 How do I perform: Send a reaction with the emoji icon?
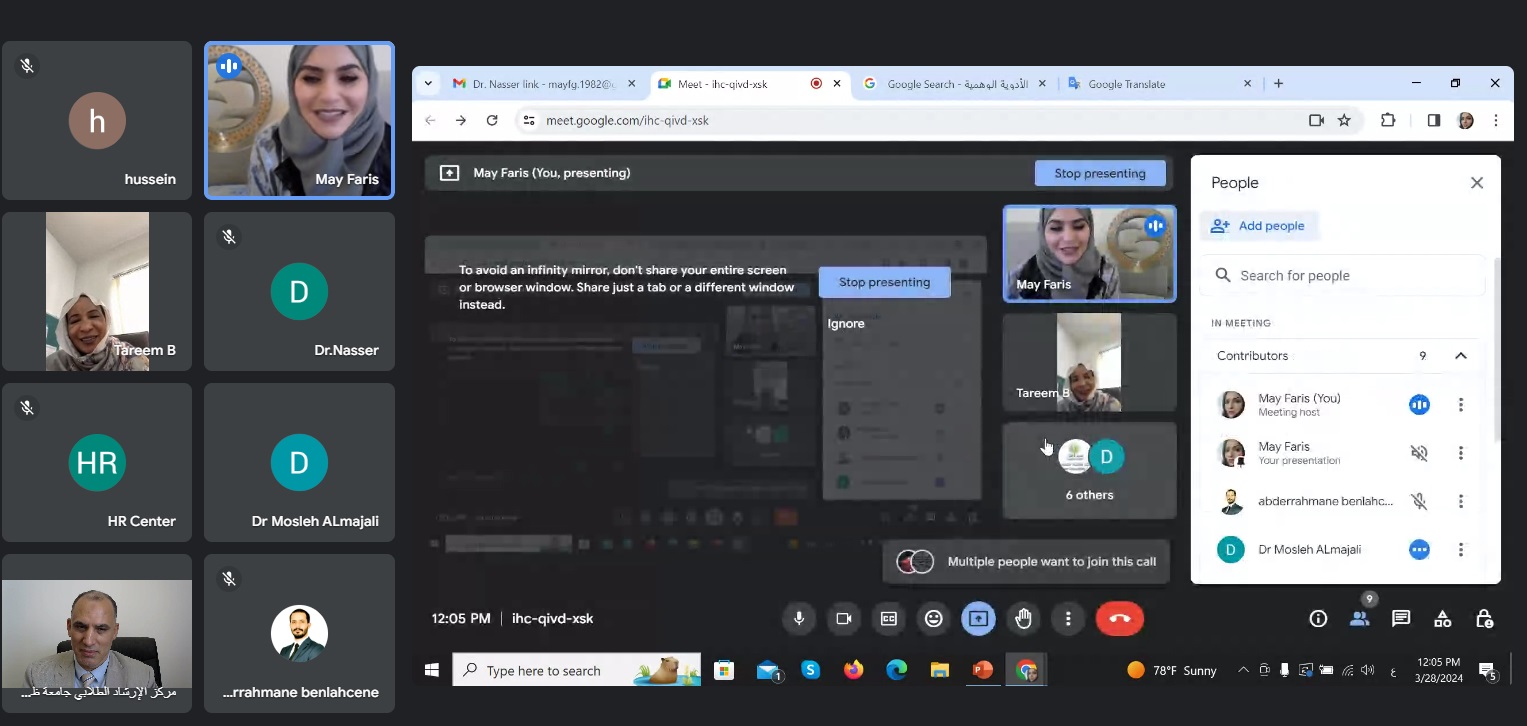pyautogui.click(x=933, y=619)
